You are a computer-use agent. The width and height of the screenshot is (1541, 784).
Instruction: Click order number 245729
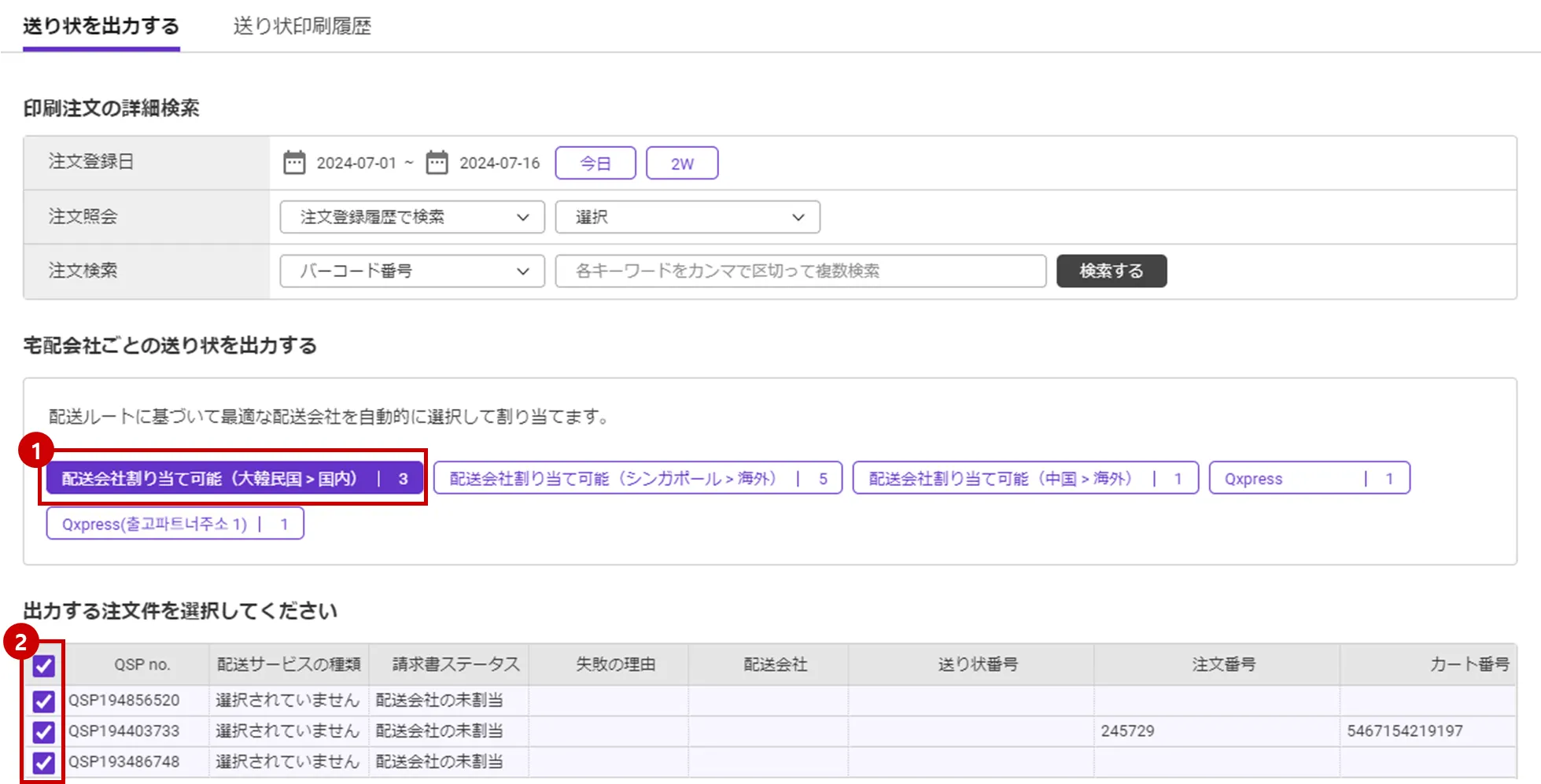coord(1127,731)
